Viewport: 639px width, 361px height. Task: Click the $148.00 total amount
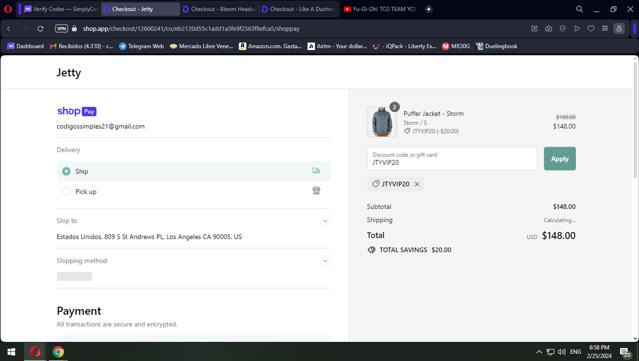click(x=558, y=236)
